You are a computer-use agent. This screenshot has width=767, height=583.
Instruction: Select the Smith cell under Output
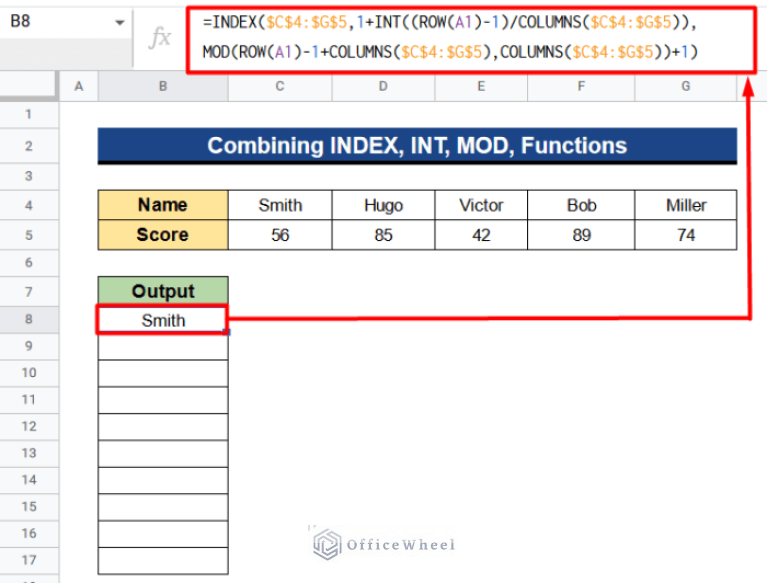point(163,320)
